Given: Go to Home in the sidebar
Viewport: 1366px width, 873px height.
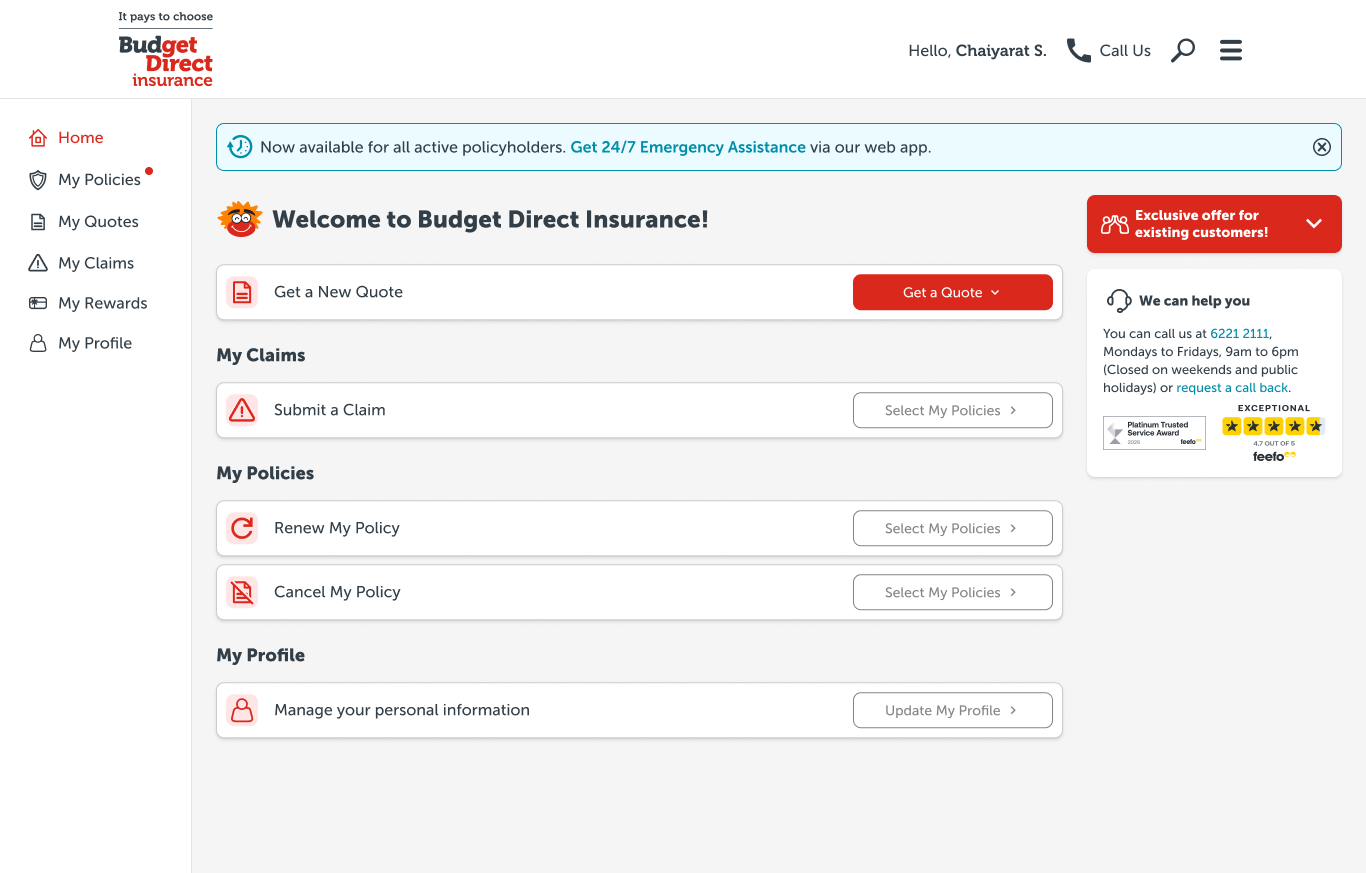Looking at the screenshot, I should [x=81, y=138].
